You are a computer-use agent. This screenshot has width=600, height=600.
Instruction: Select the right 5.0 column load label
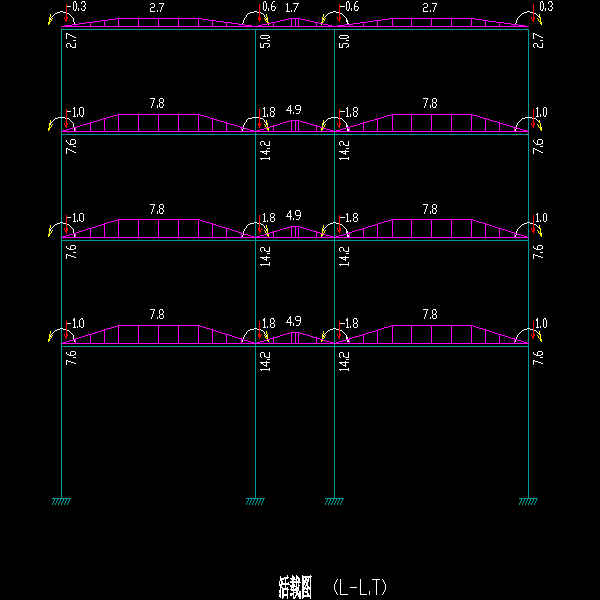point(344,43)
